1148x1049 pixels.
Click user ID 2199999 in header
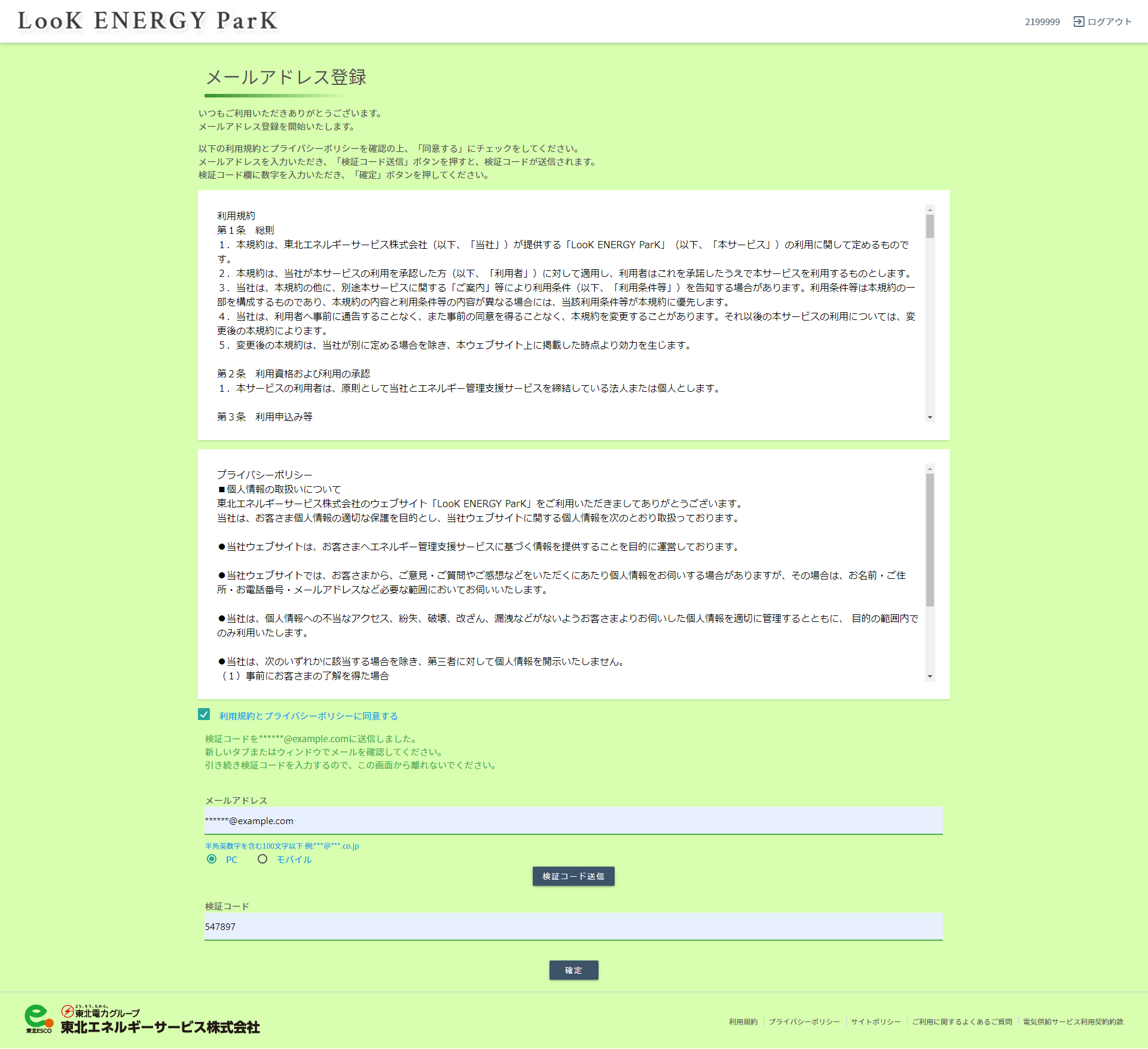click(1042, 22)
